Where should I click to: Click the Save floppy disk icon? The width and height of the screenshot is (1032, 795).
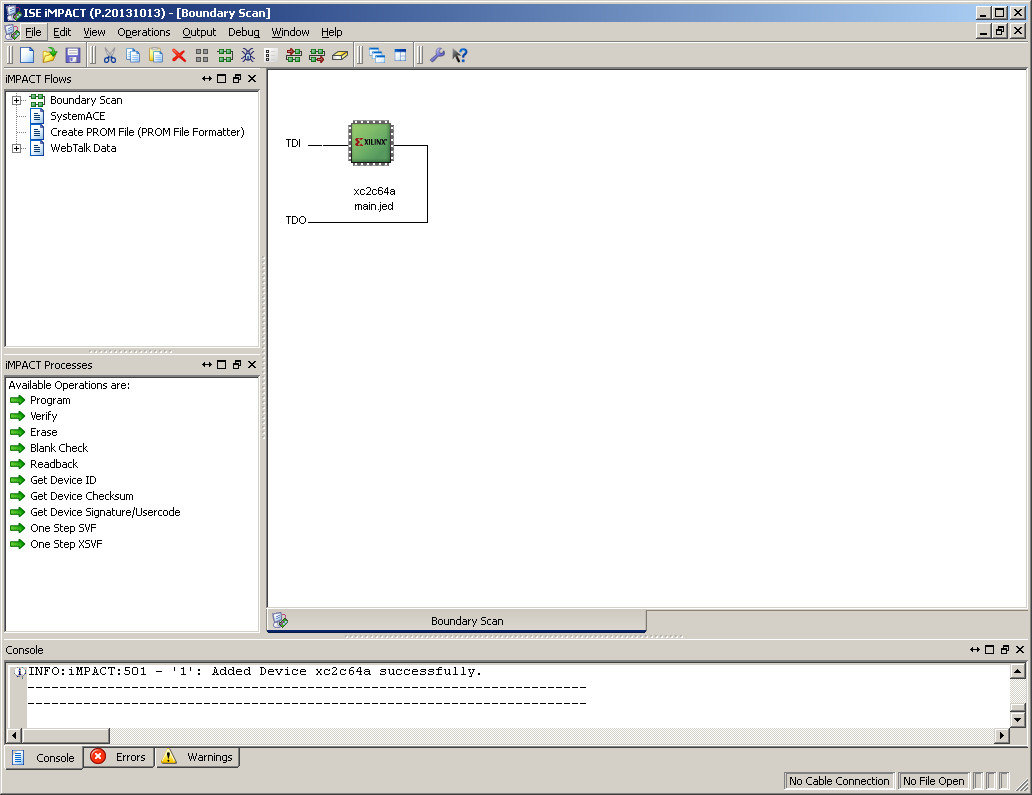point(72,55)
